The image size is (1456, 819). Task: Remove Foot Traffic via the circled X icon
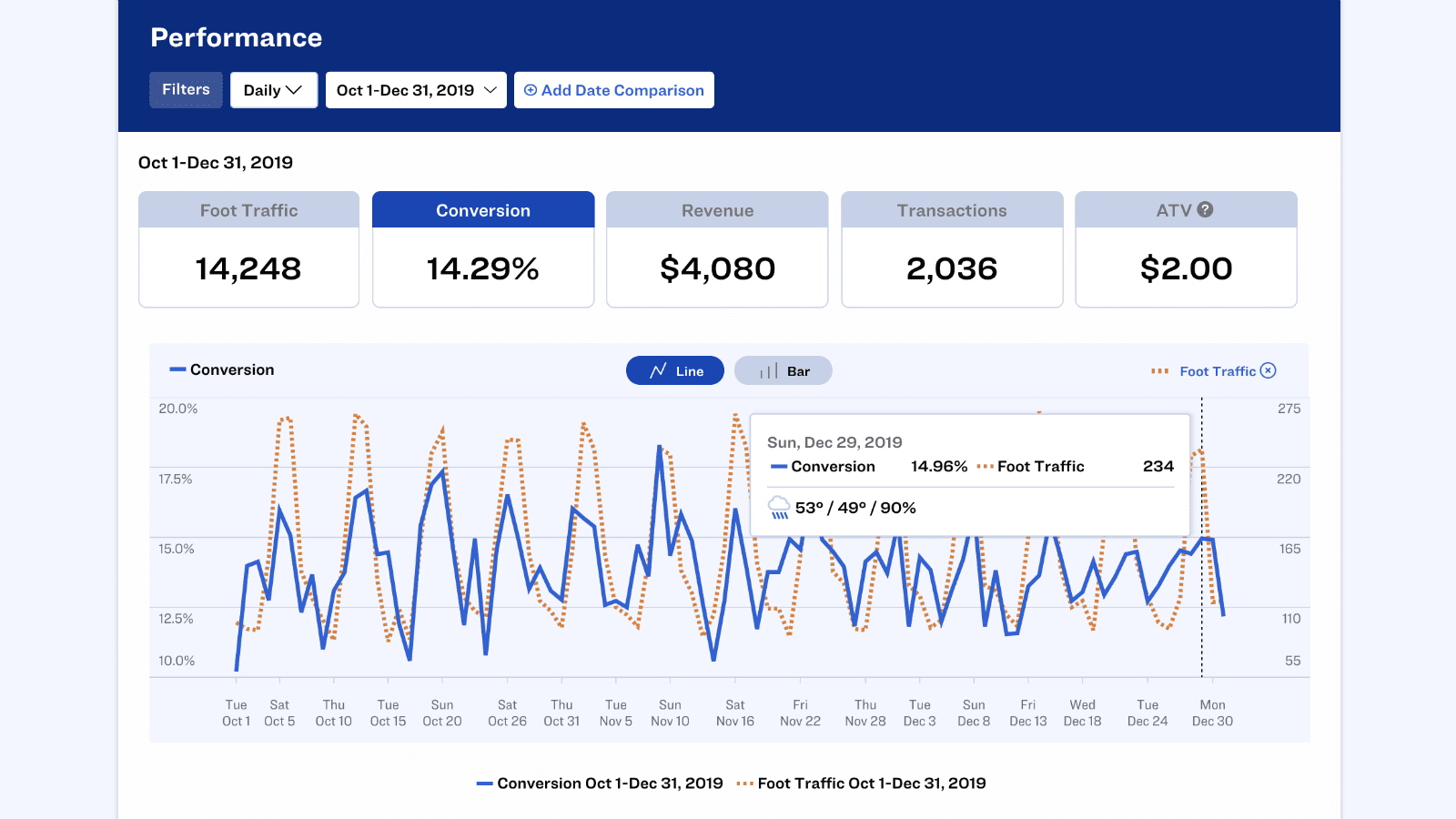1269,370
